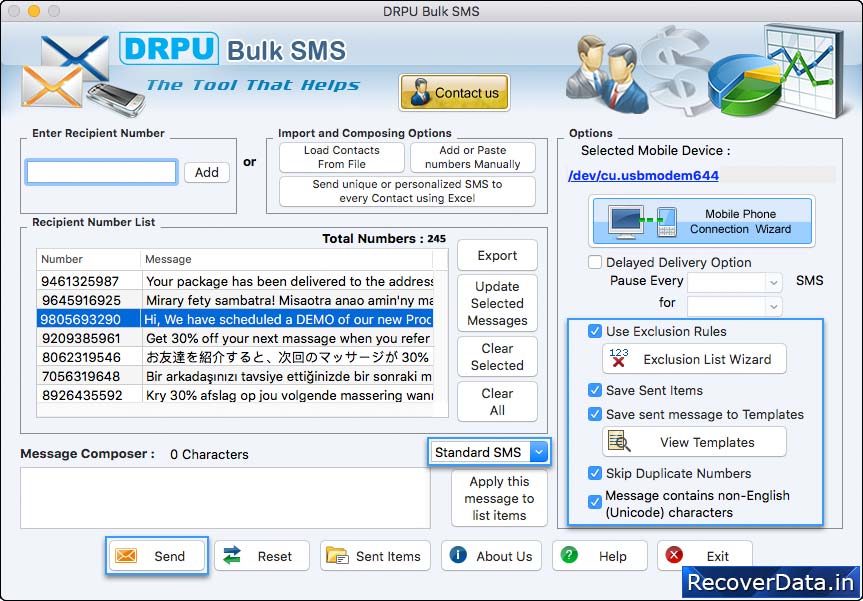Click the Exit button label
863x601 pixels.
tap(718, 556)
